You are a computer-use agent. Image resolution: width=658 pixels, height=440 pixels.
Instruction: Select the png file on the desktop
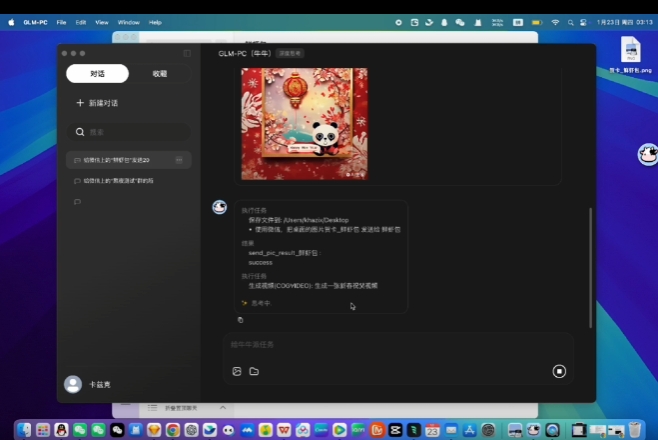point(630,55)
